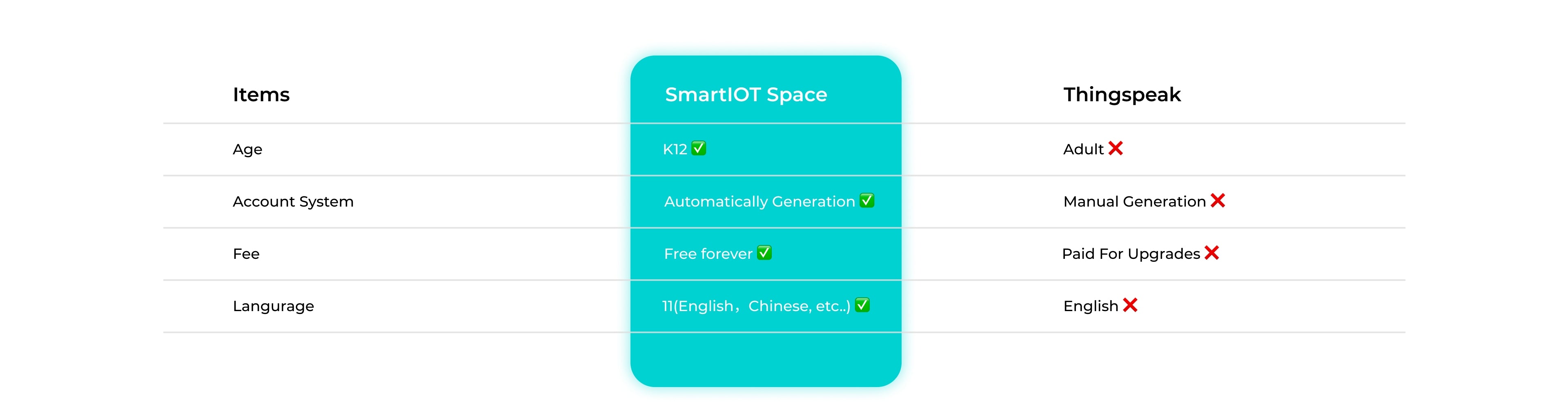Click the Paid For Upgrades text
Image resolution: width=1568 pixels, height=414 pixels.
click(x=1130, y=254)
